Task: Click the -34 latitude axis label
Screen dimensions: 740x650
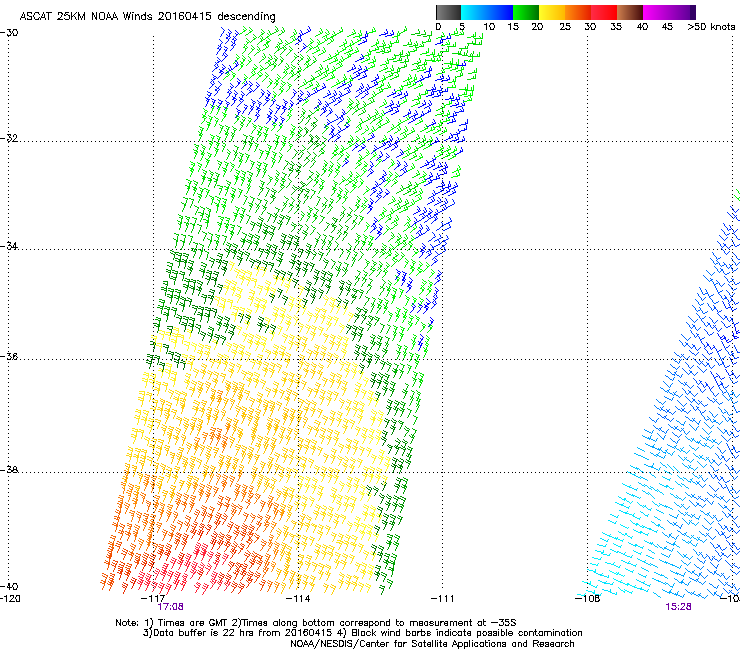Action: click(9, 246)
